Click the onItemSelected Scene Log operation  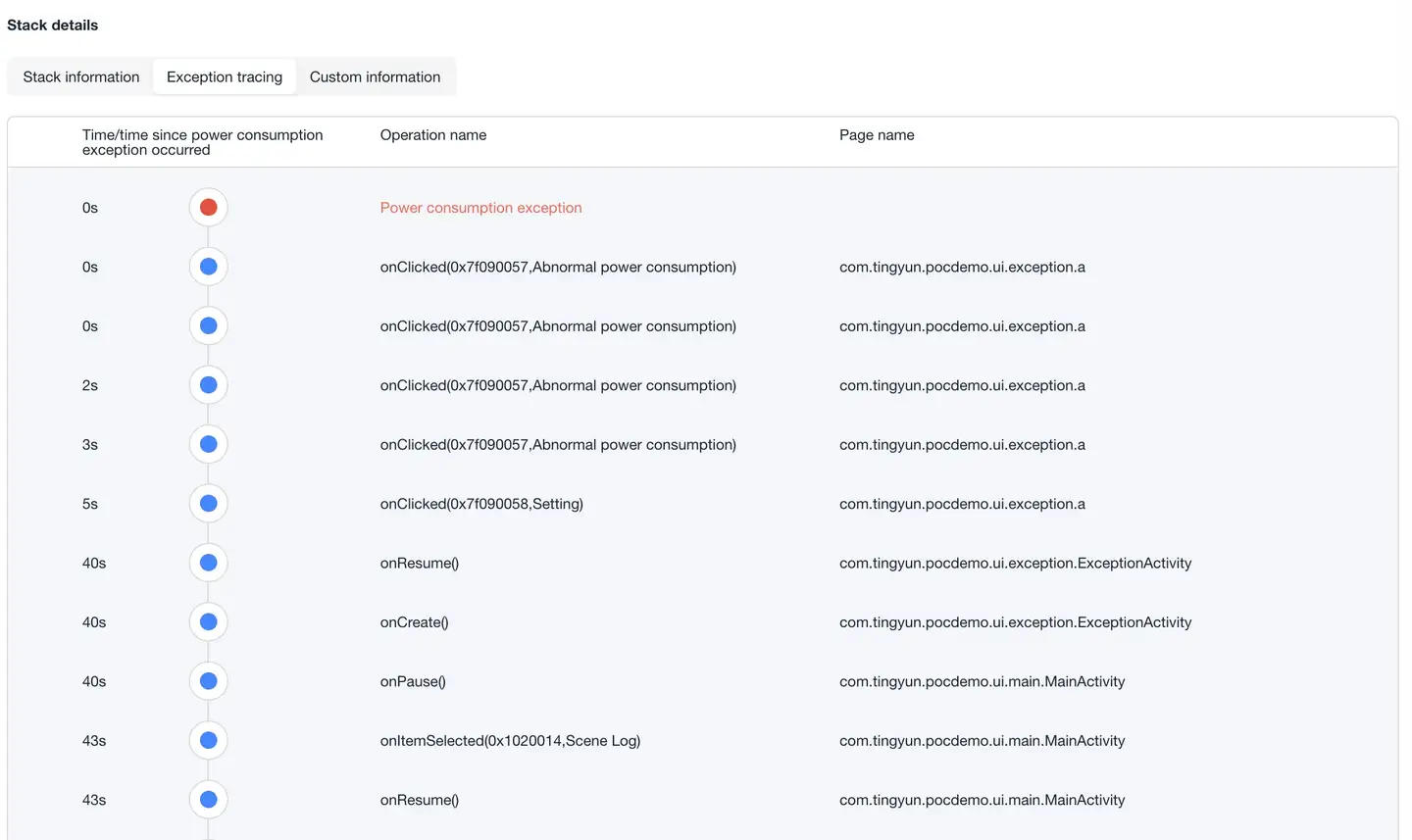pyautogui.click(x=510, y=741)
